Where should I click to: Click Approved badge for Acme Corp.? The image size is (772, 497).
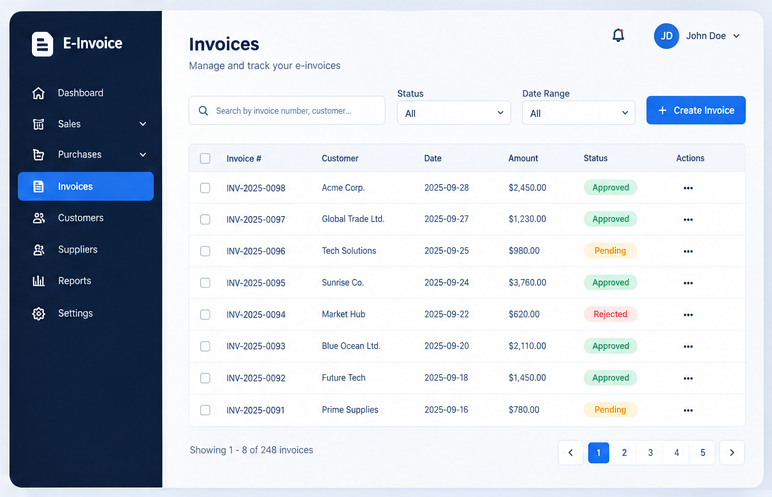[610, 188]
